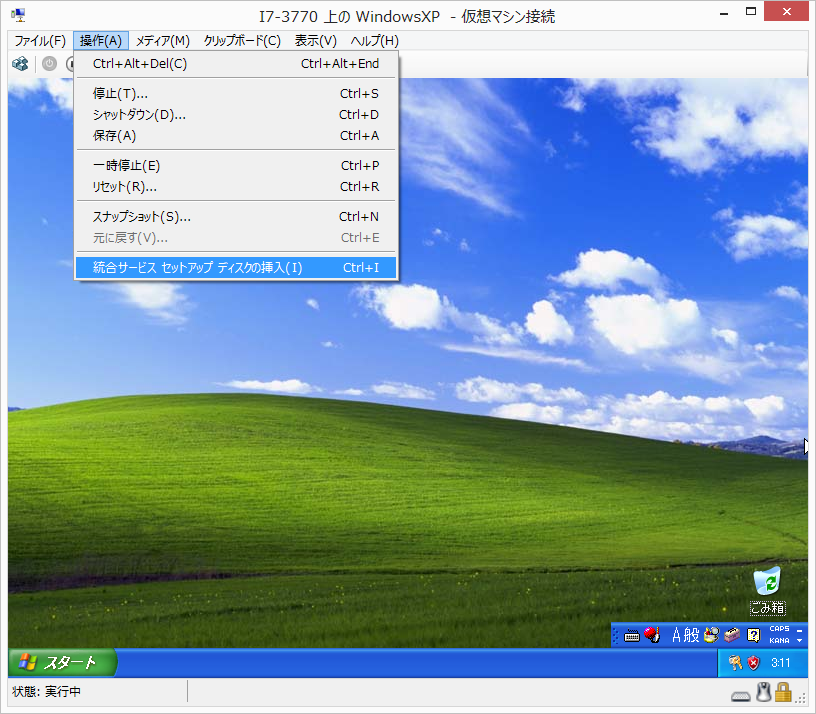Click the padlock status bar icon
This screenshot has height=714, width=816.
(783, 693)
